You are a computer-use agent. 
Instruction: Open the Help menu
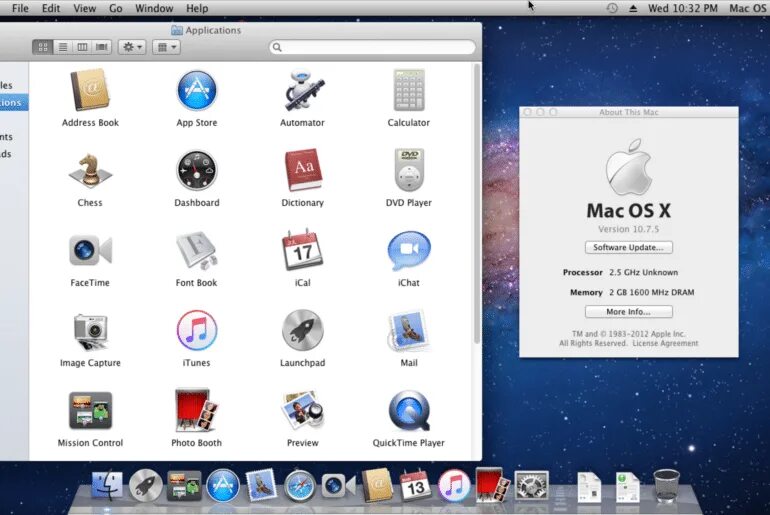tap(197, 8)
